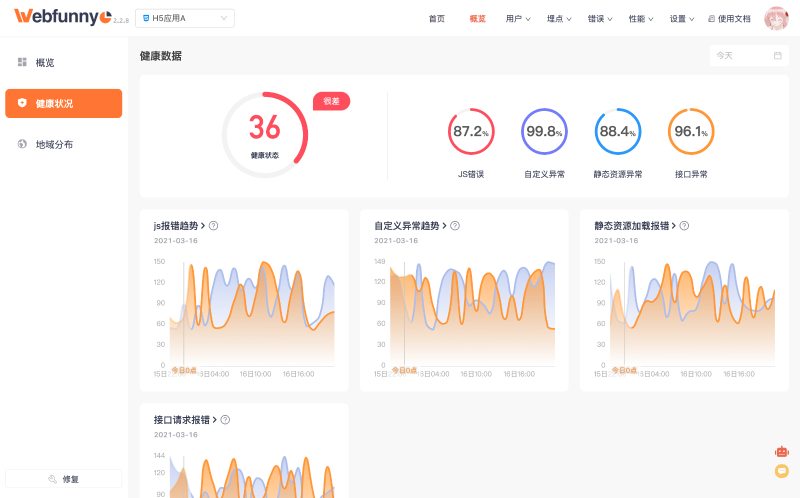Open the js报错趋势 detail link

click(x=179, y=226)
